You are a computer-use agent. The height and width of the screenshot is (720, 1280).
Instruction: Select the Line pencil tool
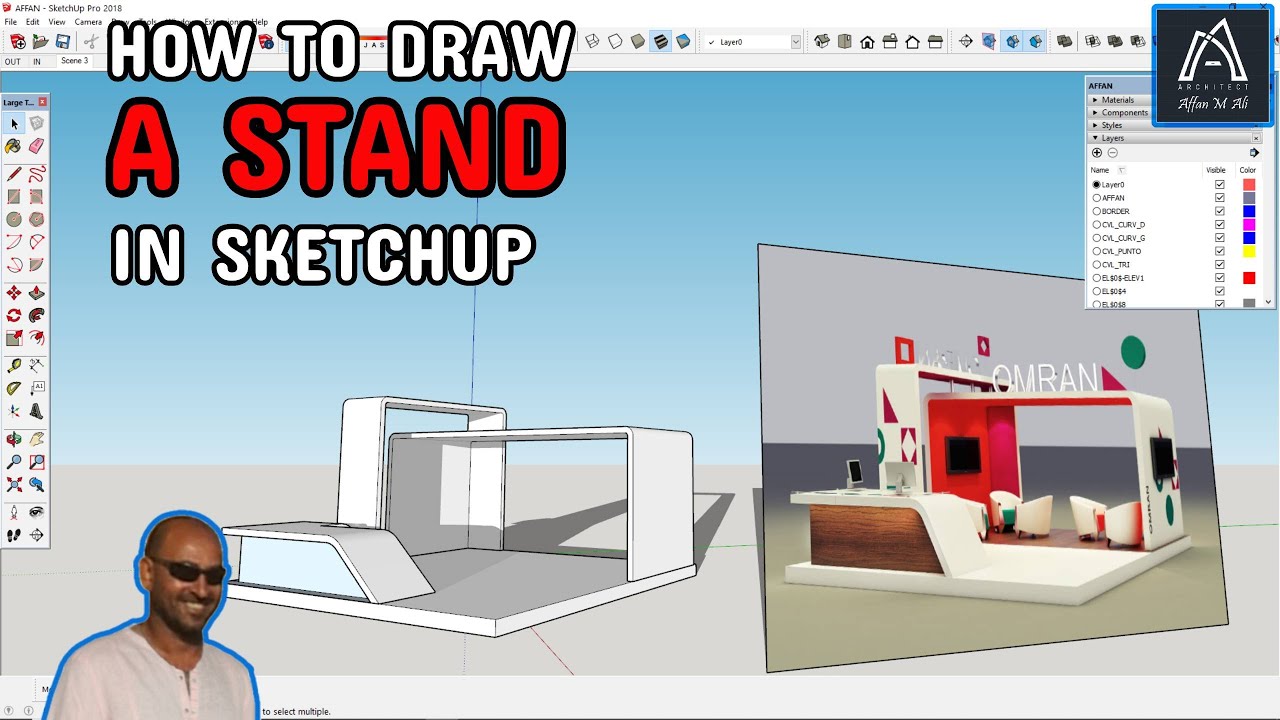14,174
